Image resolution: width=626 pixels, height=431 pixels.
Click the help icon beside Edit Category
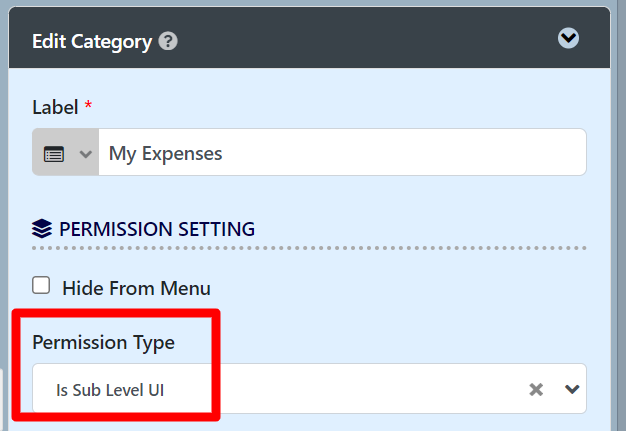point(169,41)
